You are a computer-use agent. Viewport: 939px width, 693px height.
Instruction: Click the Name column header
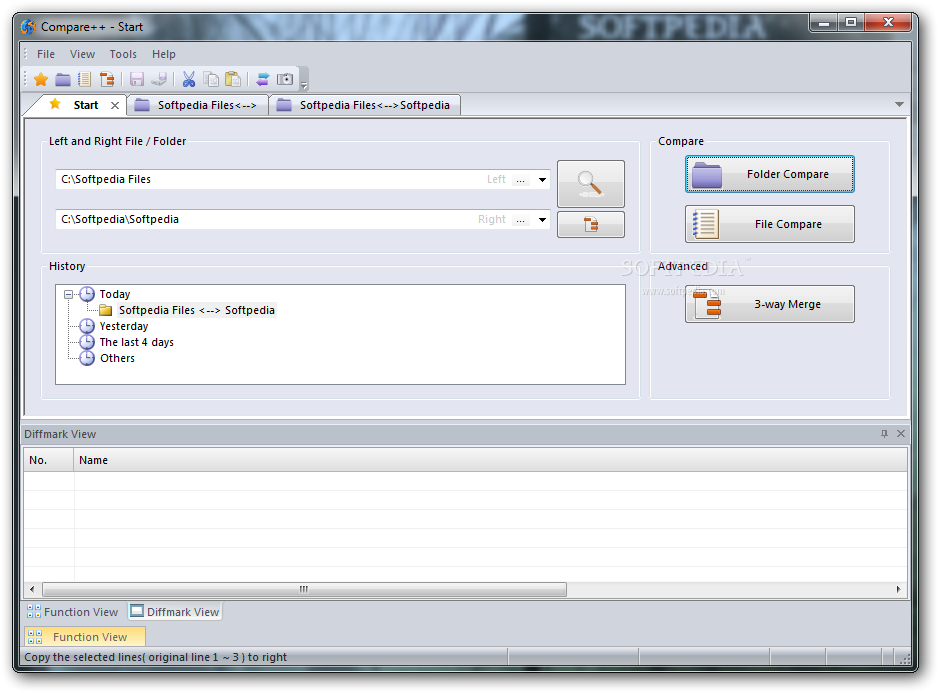pos(490,460)
